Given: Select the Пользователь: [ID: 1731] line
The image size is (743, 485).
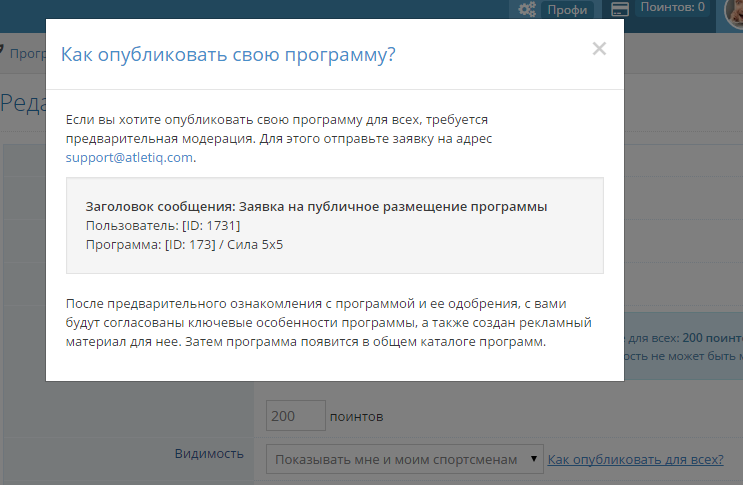Looking at the screenshot, I should [x=163, y=226].
